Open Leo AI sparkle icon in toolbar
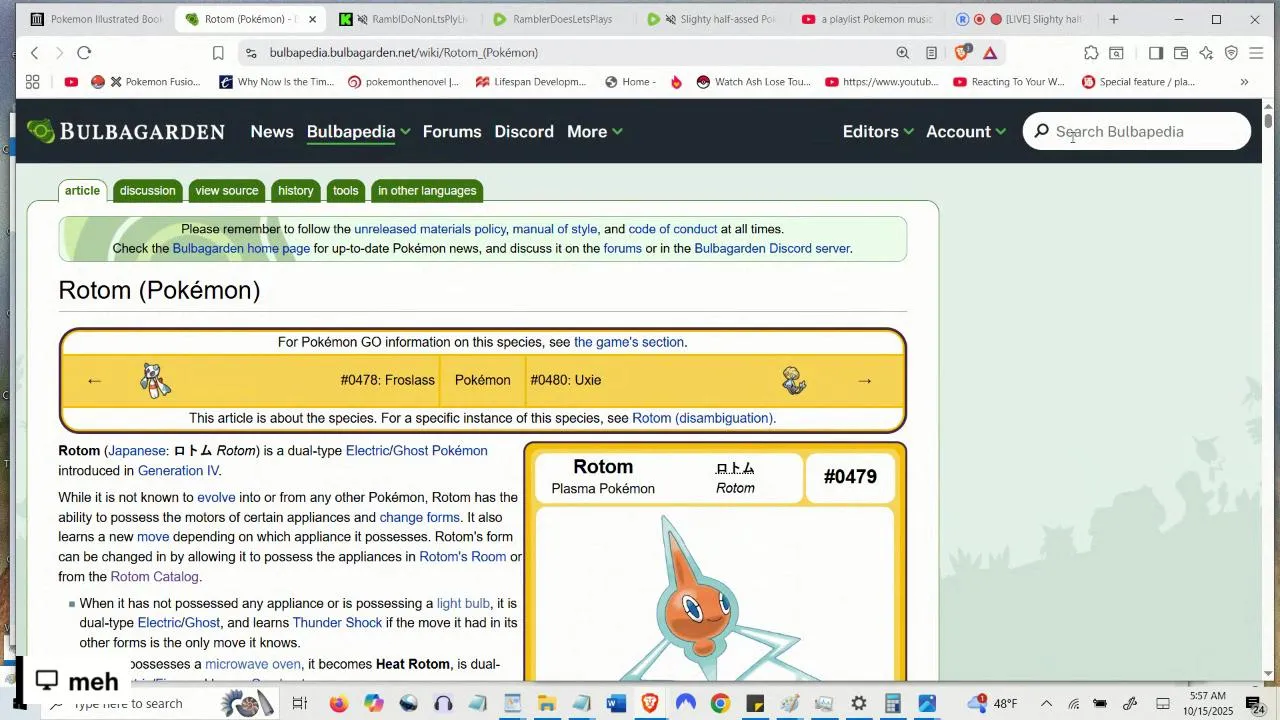The image size is (1280, 720). pos(1206,53)
